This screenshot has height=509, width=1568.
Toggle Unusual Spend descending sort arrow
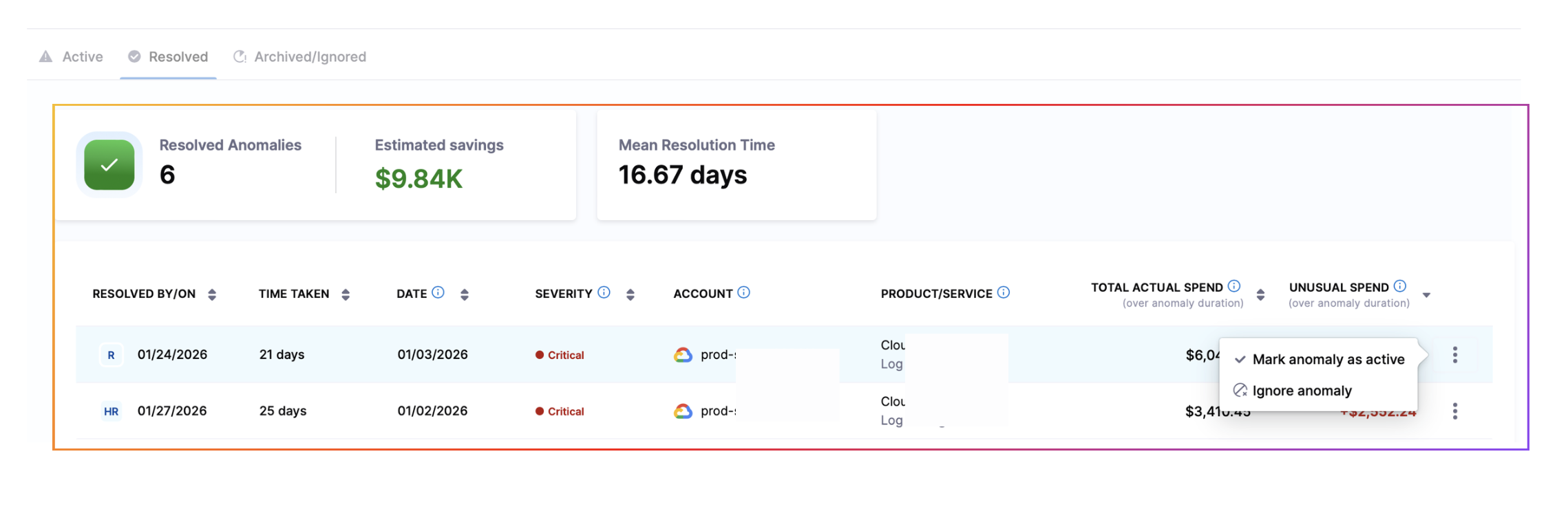pyautogui.click(x=1426, y=295)
